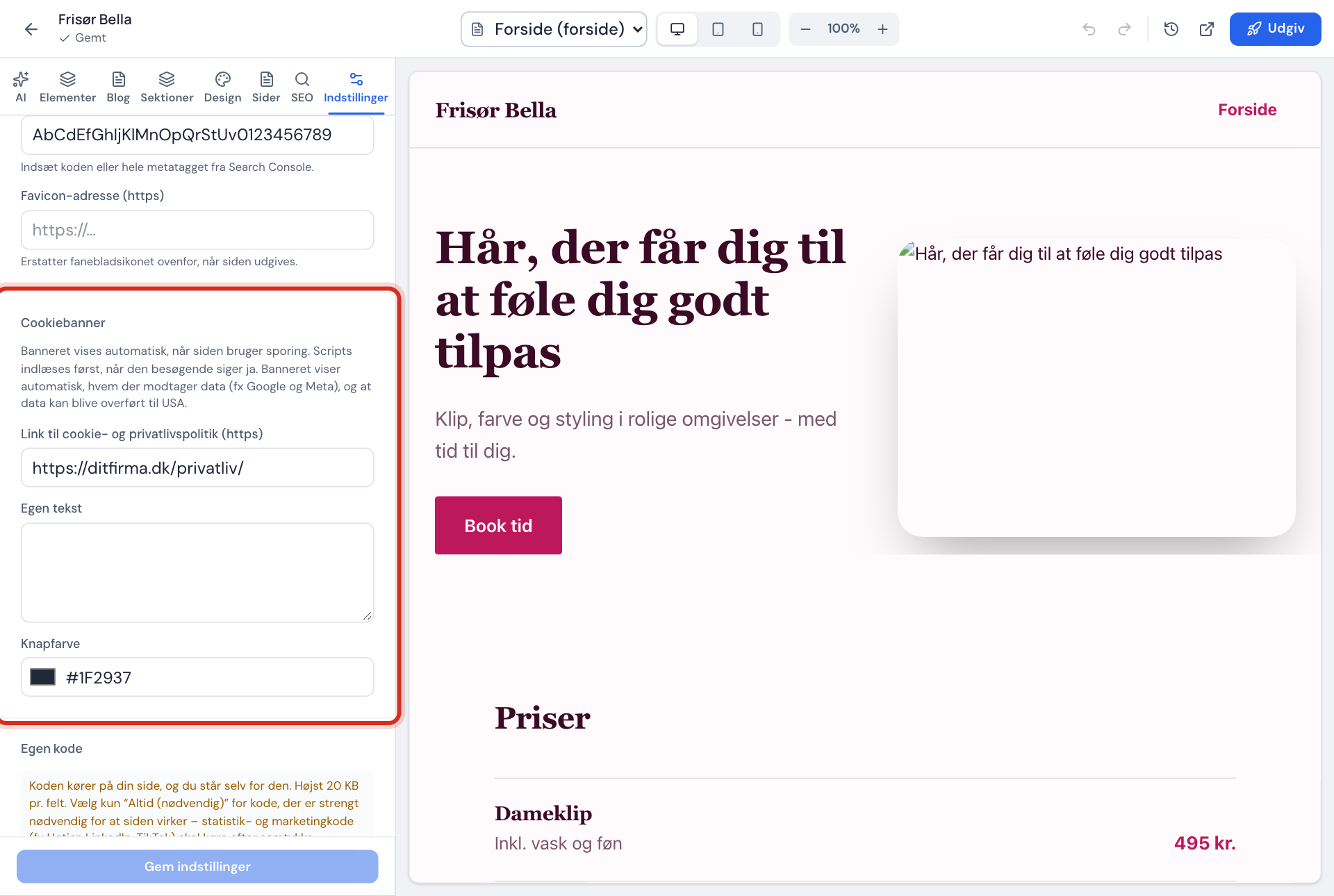Screen dimensions: 1334x896
Task: Zoom out with the minus icon
Action: point(805,29)
